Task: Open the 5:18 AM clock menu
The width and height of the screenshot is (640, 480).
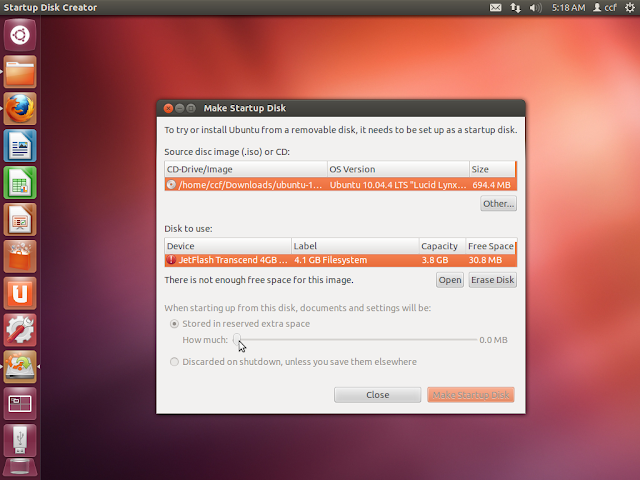Action: (568, 8)
